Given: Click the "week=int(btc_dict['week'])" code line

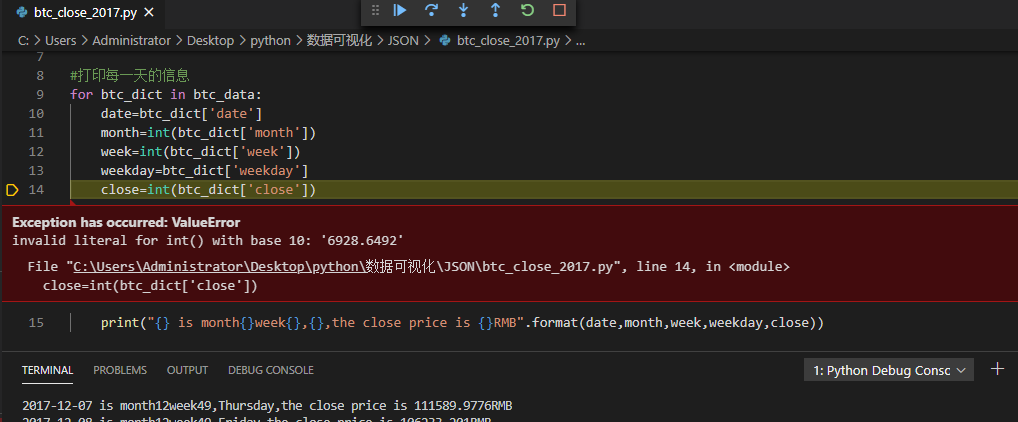Looking at the screenshot, I should pos(201,152).
